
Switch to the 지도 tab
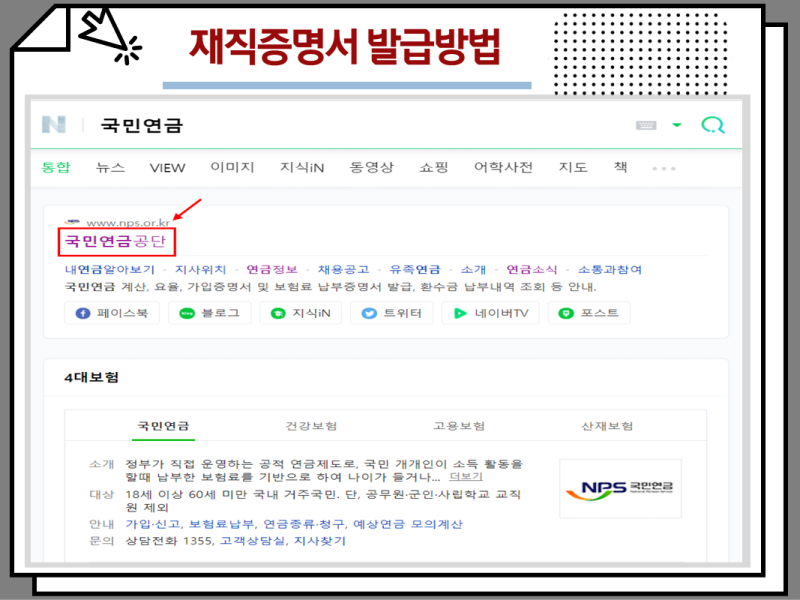573,167
